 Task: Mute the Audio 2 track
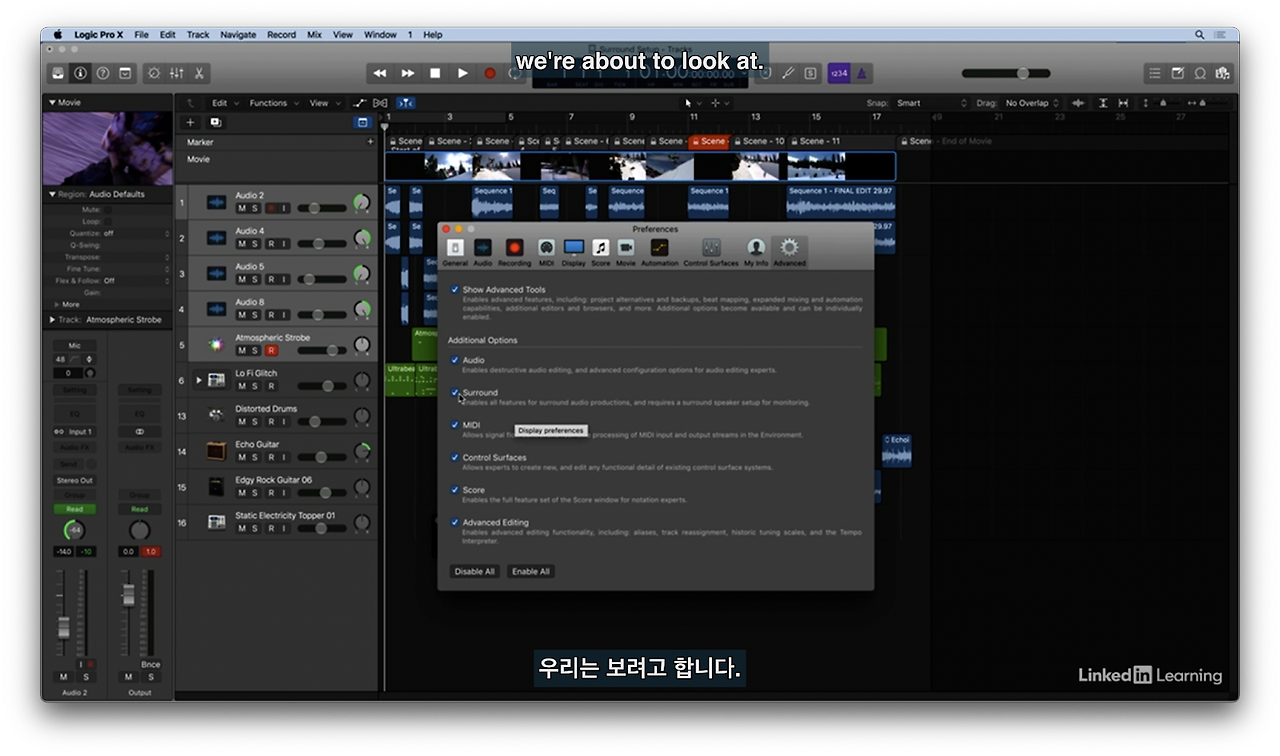[x=241, y=208]
